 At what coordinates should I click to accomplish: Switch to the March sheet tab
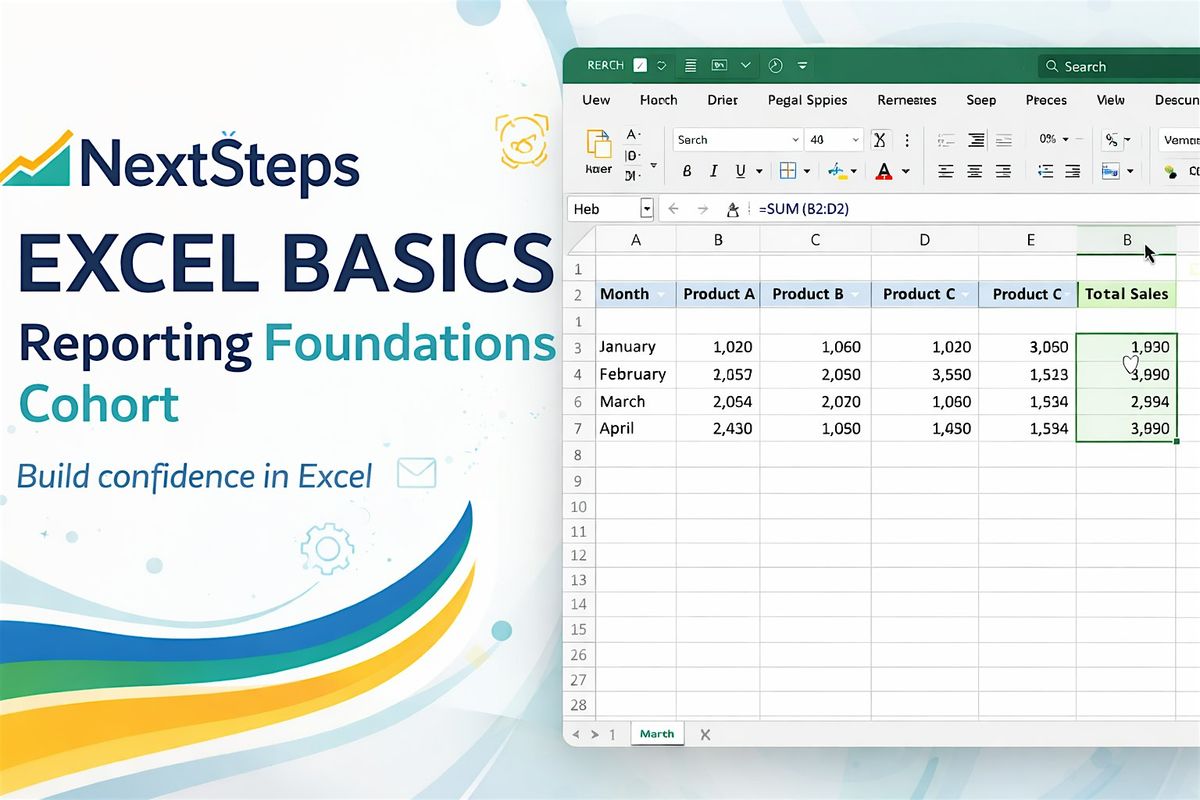[x=656, y=734]
